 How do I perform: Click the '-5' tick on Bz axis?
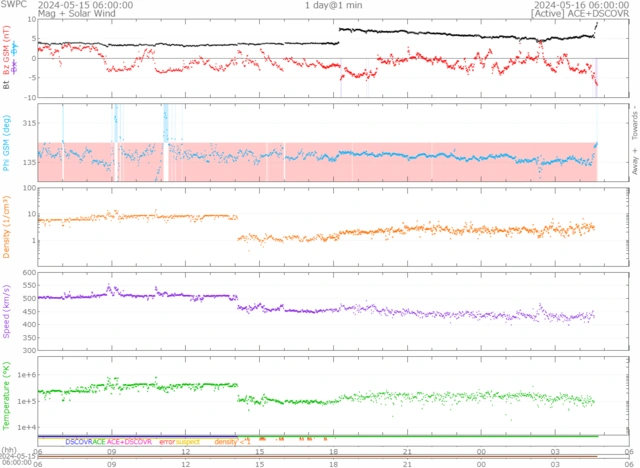[x=33, y=78]
